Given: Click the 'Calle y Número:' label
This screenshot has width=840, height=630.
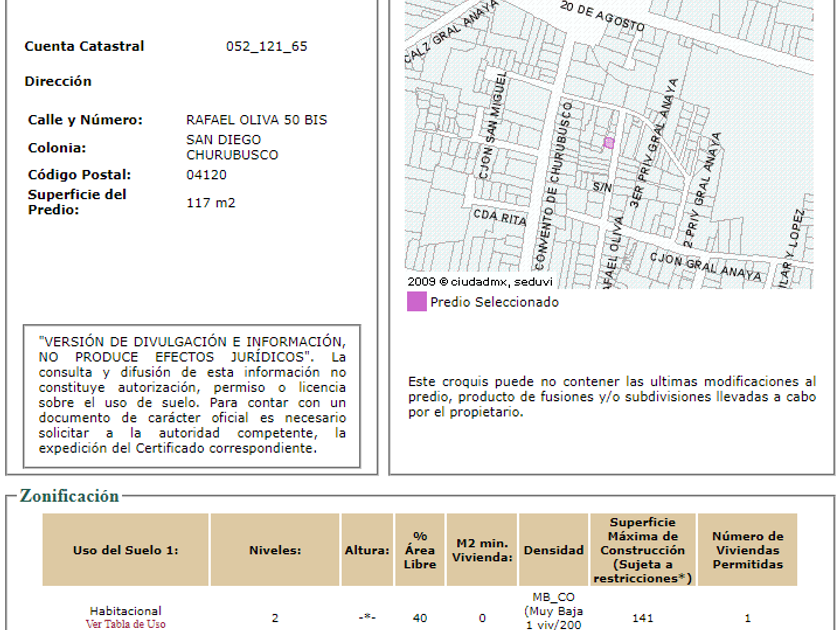Looking at the screenshot, I should 85,120.
